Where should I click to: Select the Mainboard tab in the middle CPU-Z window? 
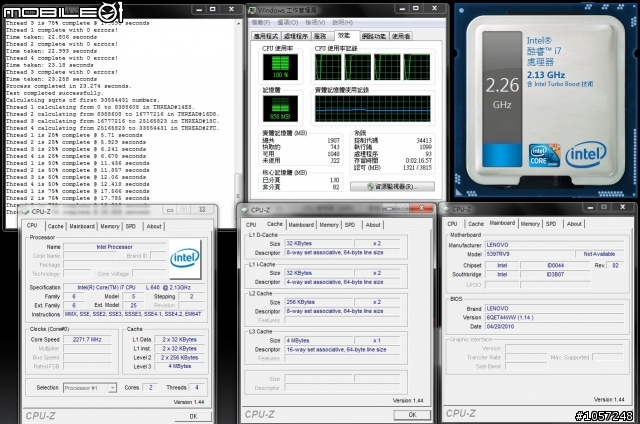click(x=301, y=225)
